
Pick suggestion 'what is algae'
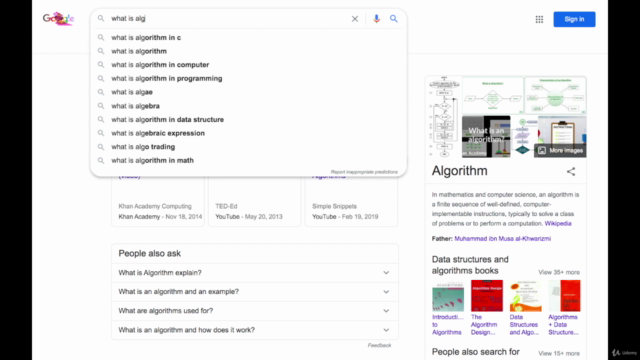coord(249,92)
